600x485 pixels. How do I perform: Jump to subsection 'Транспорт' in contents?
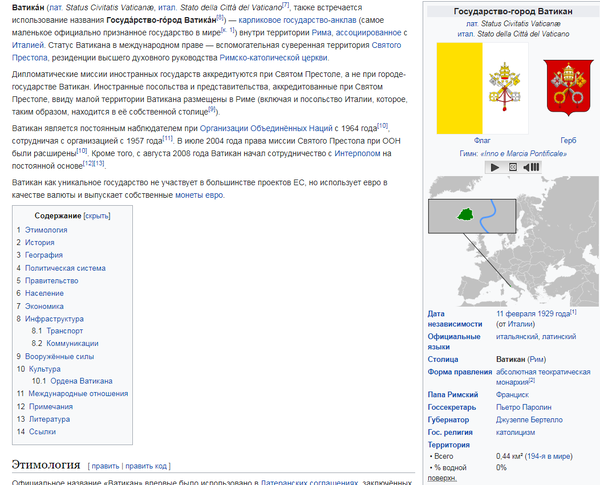(65, 331)
